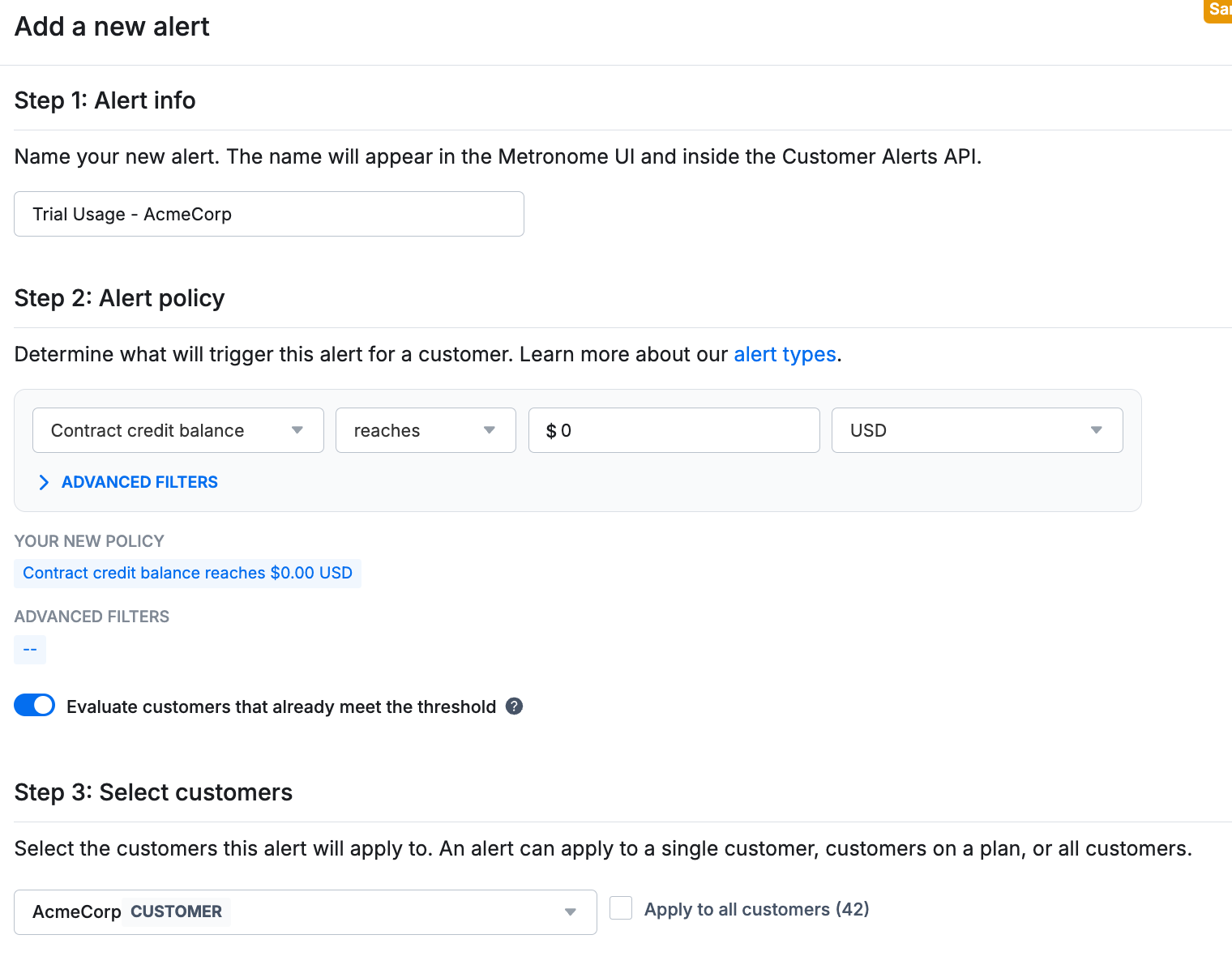Click the 'Evaluate customers that already meet' label
This screenshot has width=1232, height=969.
[x=280, y=707]
